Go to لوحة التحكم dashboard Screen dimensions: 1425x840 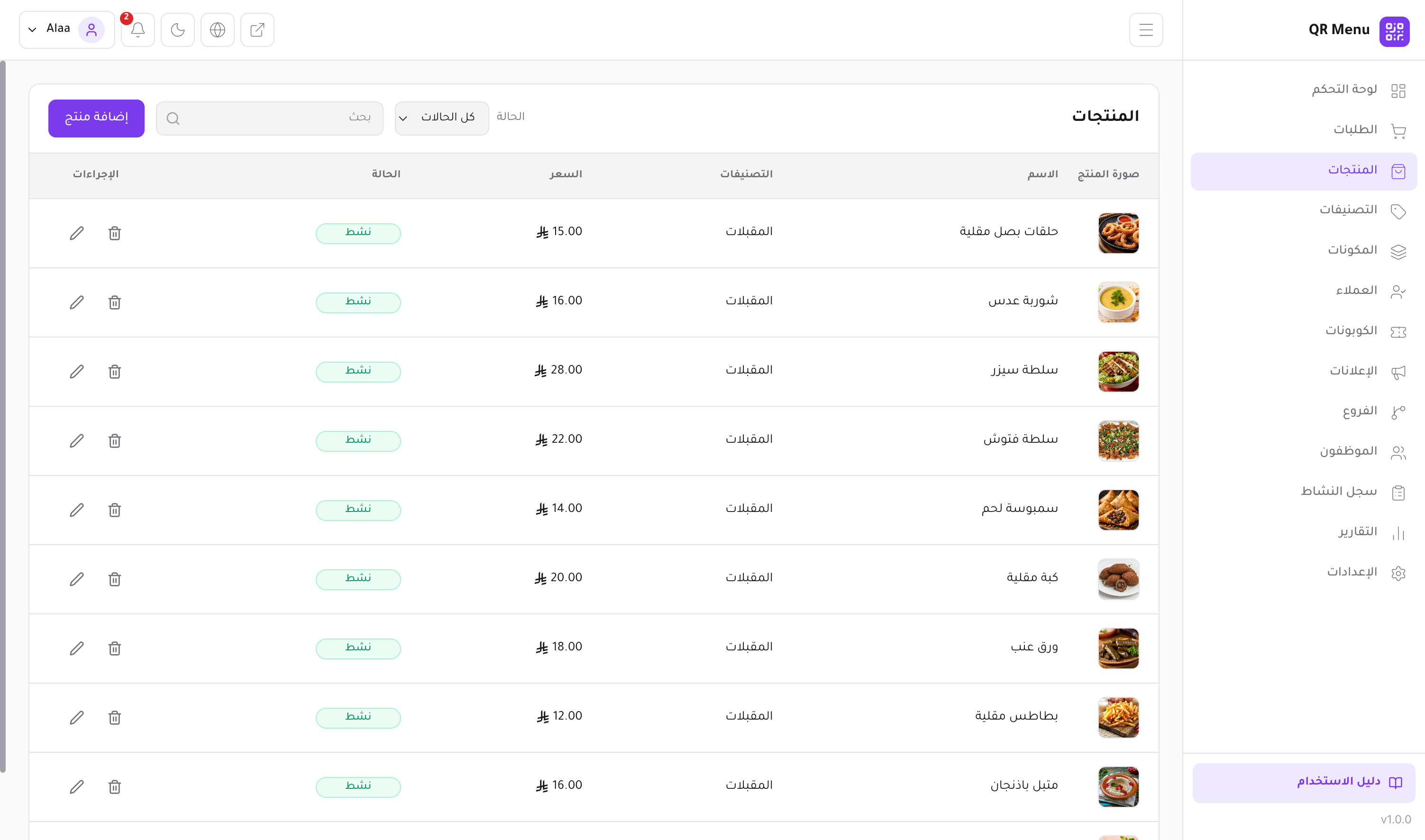(1304, 91)
